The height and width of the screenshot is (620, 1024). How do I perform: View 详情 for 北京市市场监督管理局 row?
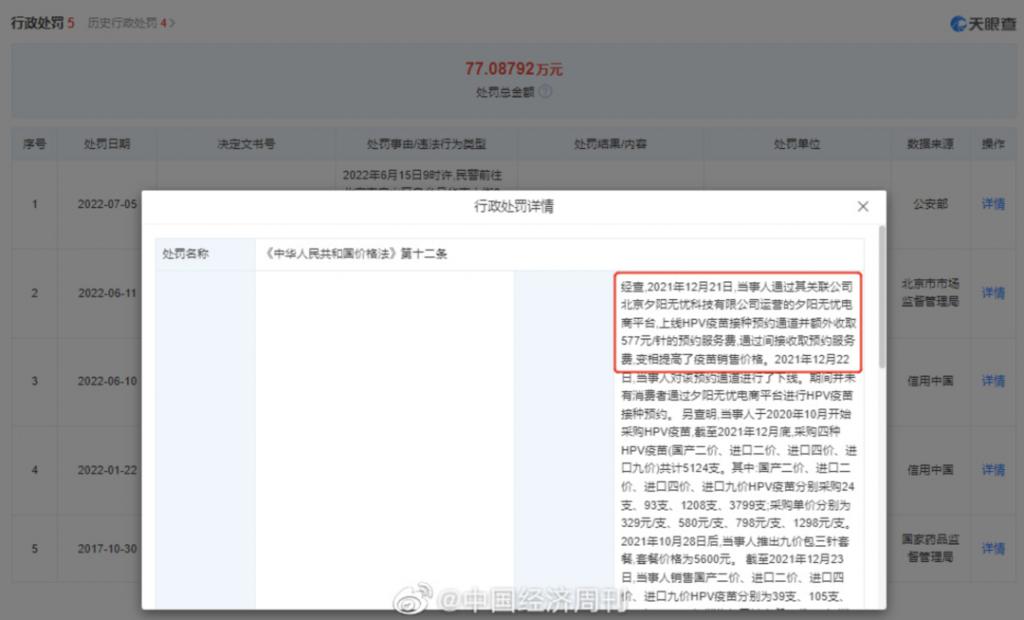pyautogui.click(x=992, y=293)
